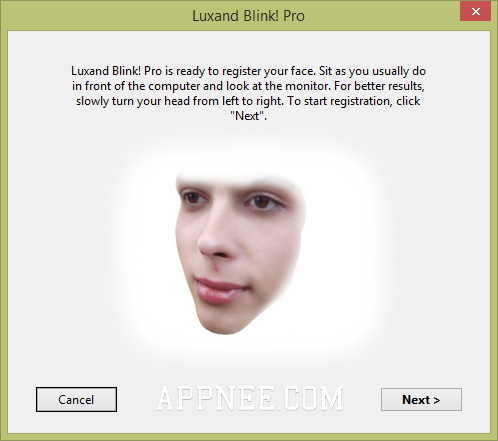This screenshot has width=498, height=441.
Task: Click the Next > button
Action: [x=421, y=399]
